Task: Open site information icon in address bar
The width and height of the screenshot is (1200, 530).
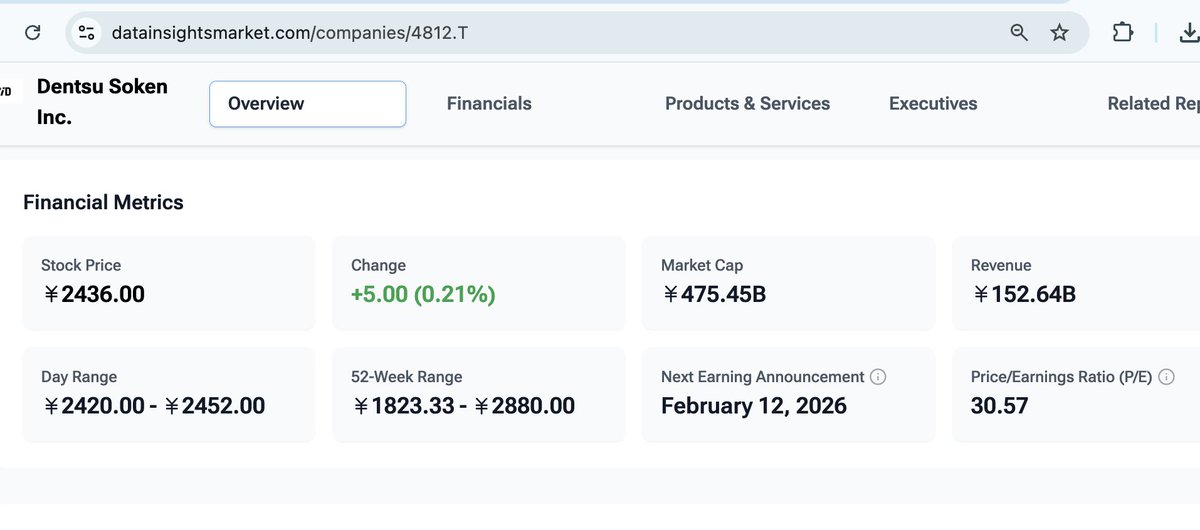Action: point(87,33)
